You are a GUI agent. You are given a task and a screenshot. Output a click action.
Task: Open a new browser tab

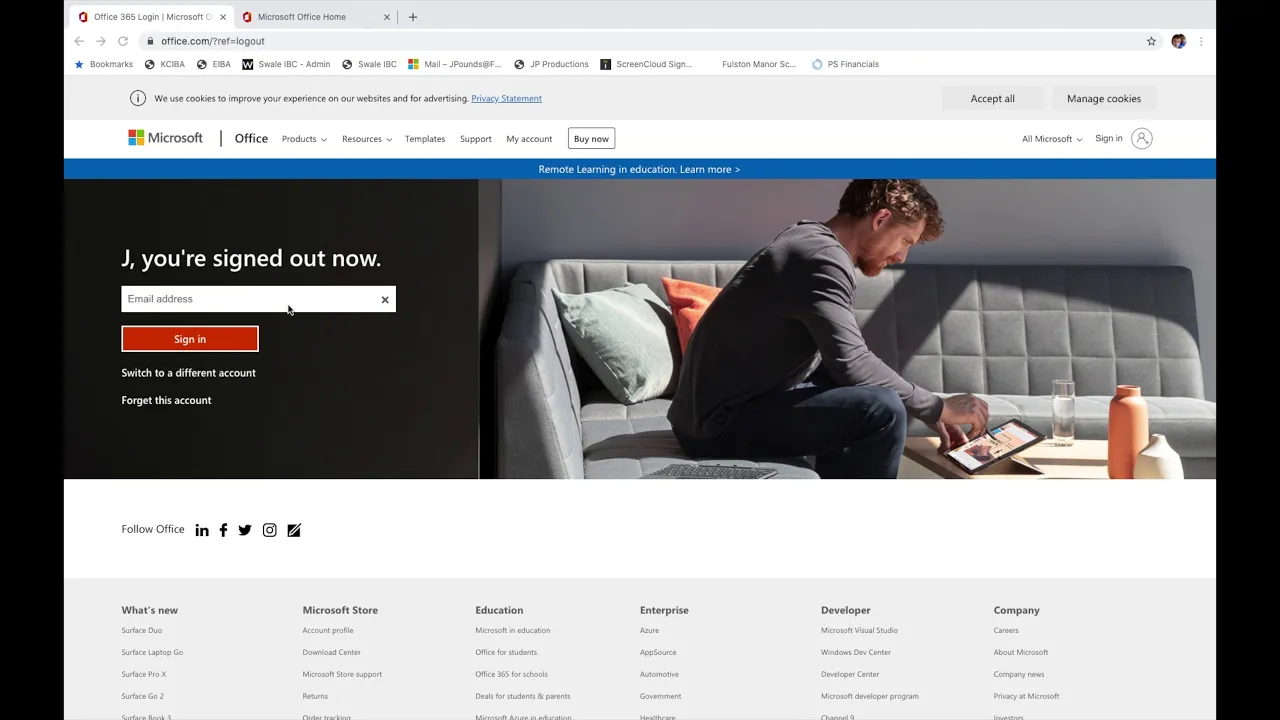413,17
